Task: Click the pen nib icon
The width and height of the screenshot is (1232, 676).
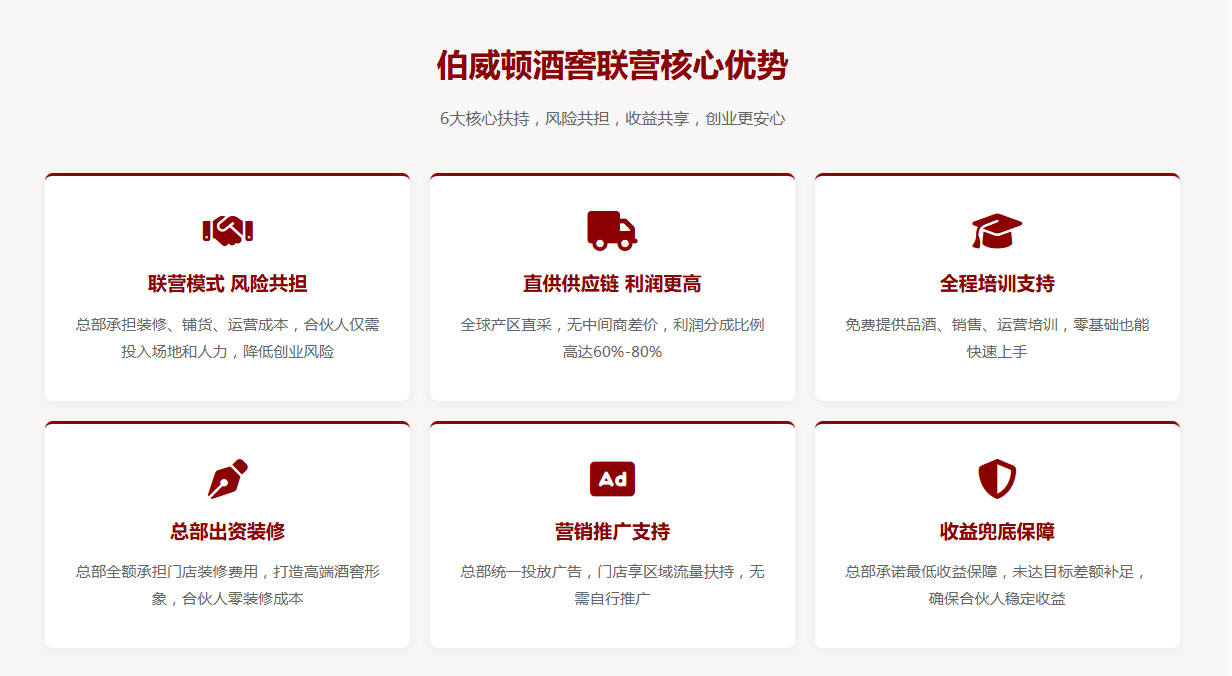Action: tap(227, 478)
